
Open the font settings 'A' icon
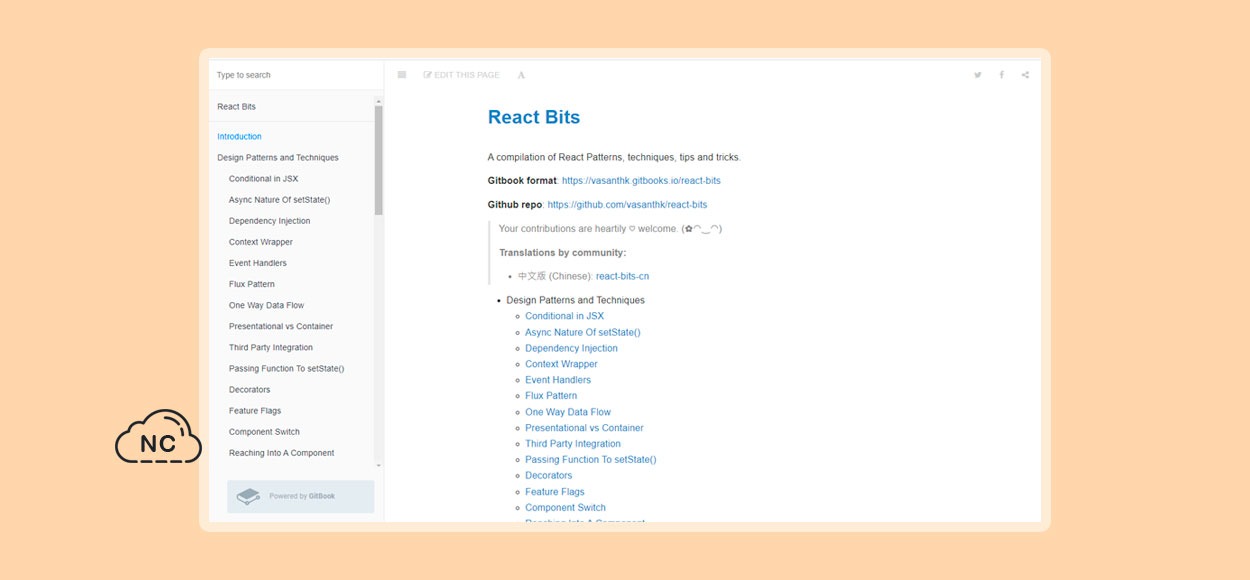(x=521, y=75)
